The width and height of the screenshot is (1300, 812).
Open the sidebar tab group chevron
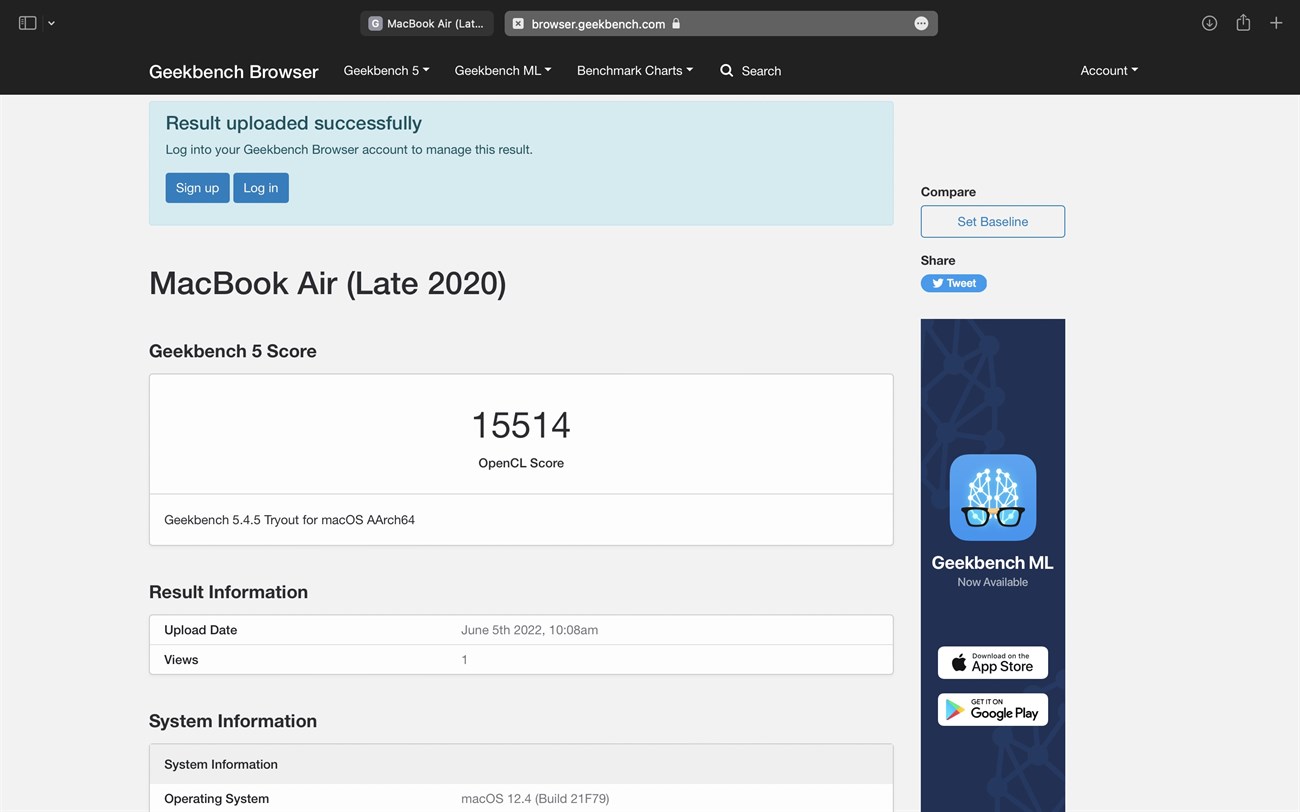(51, 23)
